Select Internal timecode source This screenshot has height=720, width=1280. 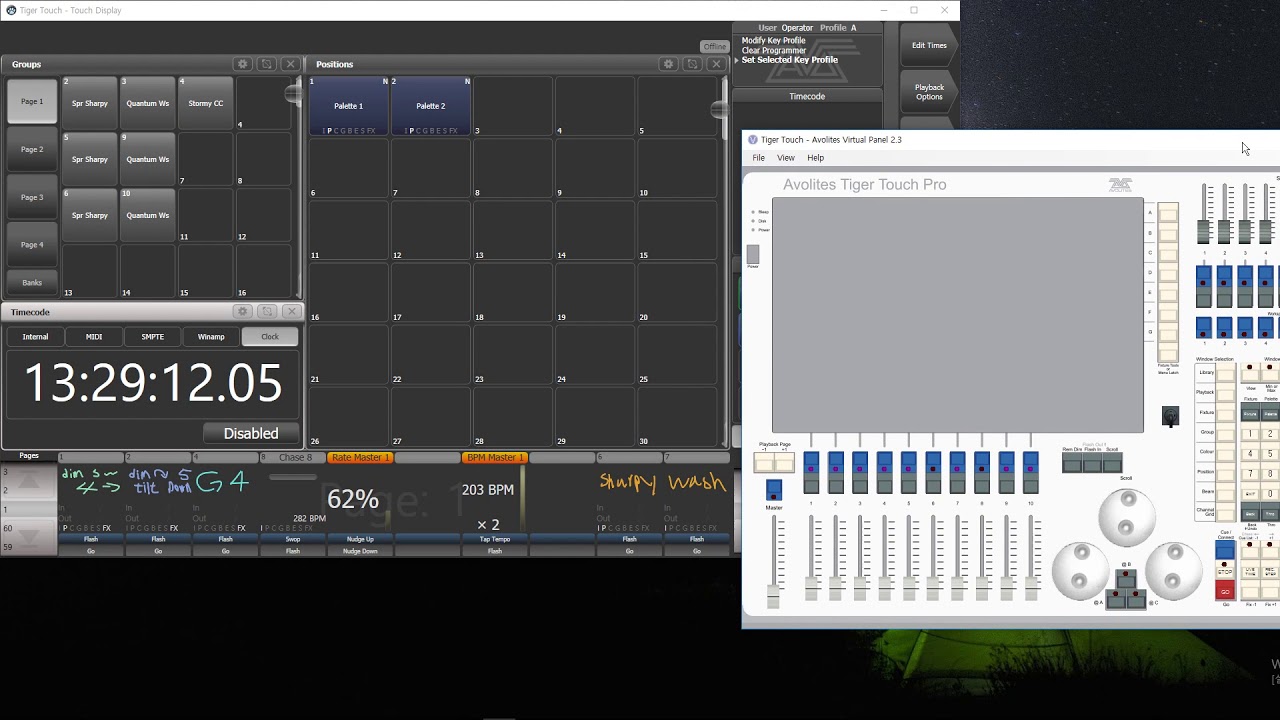tap(35, 337)
